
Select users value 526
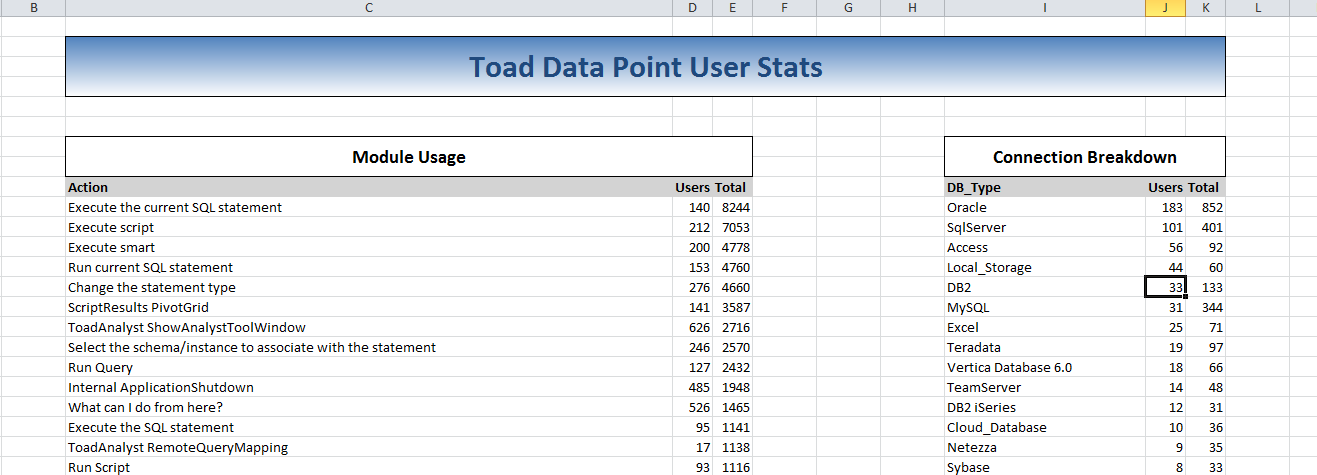click(692, 407)
